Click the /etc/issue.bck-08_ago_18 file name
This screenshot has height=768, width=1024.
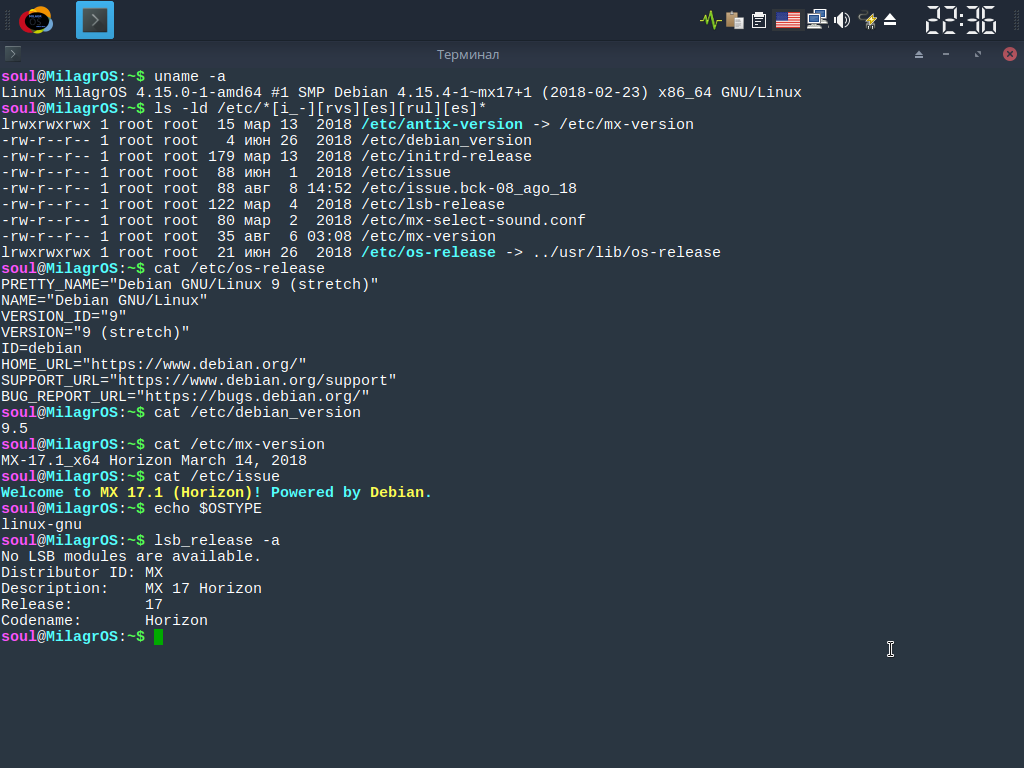pos(469,189)
